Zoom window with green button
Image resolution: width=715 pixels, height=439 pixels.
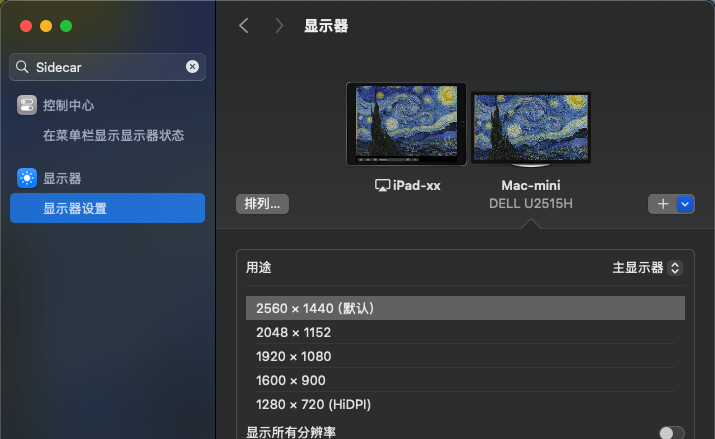click(x=66, y=26)
